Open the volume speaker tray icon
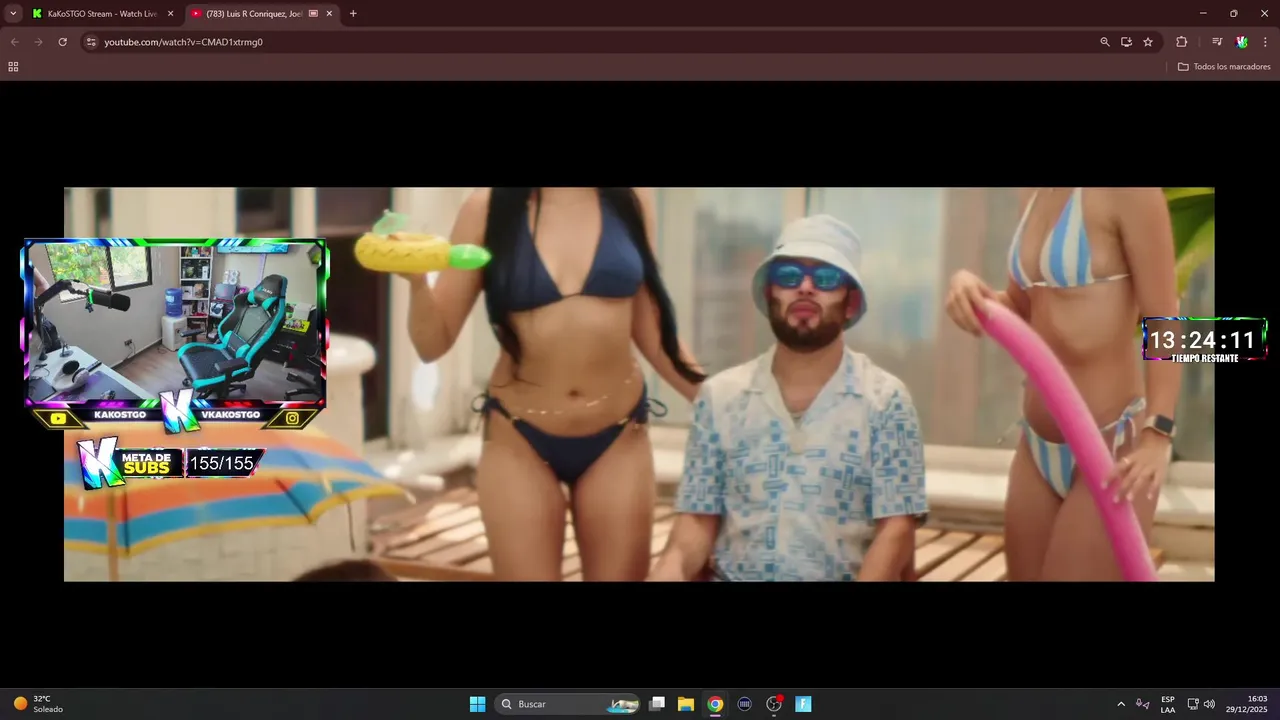1280x720 pixels. [x=1209, y=704]
